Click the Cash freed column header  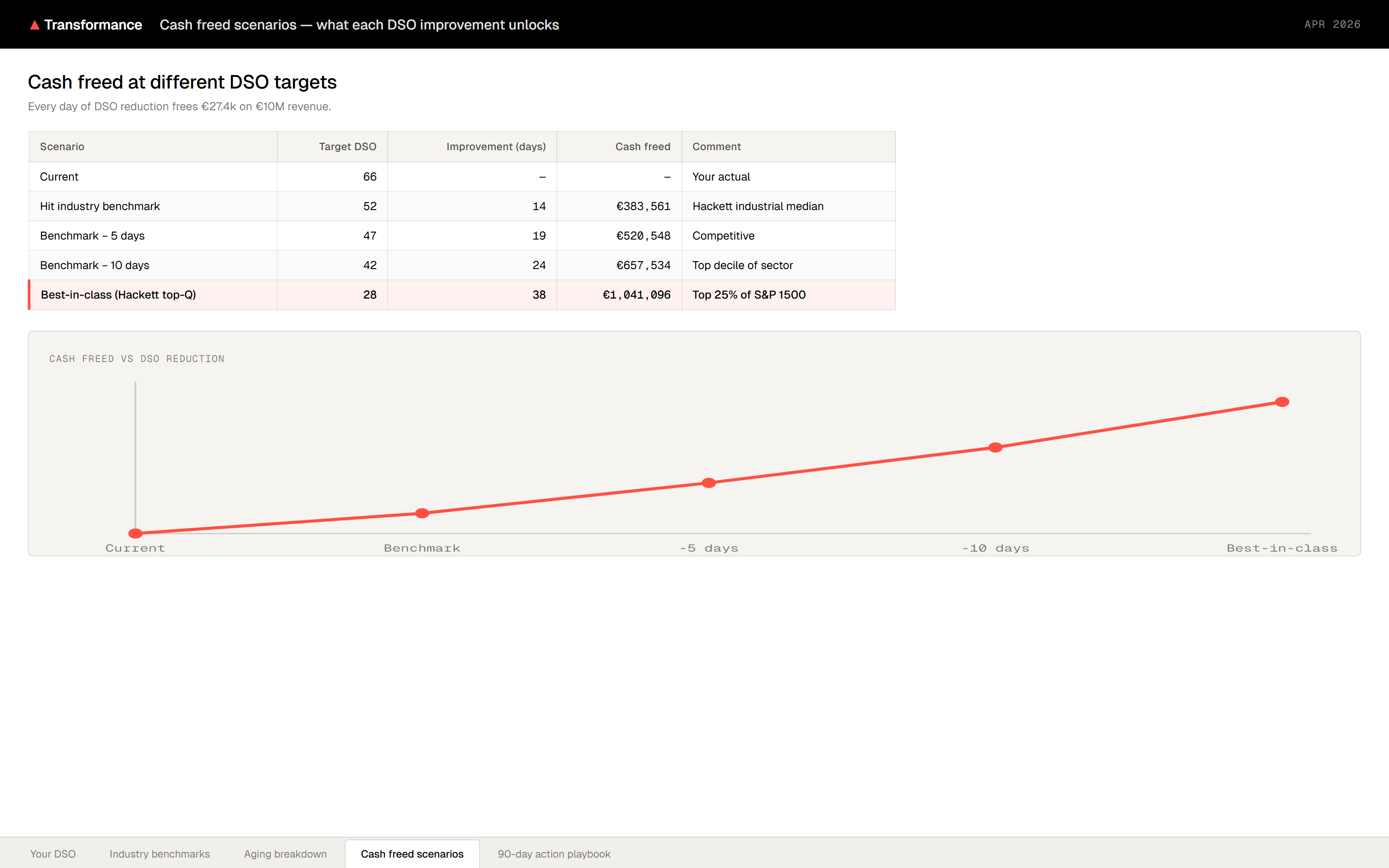(642, 146)
